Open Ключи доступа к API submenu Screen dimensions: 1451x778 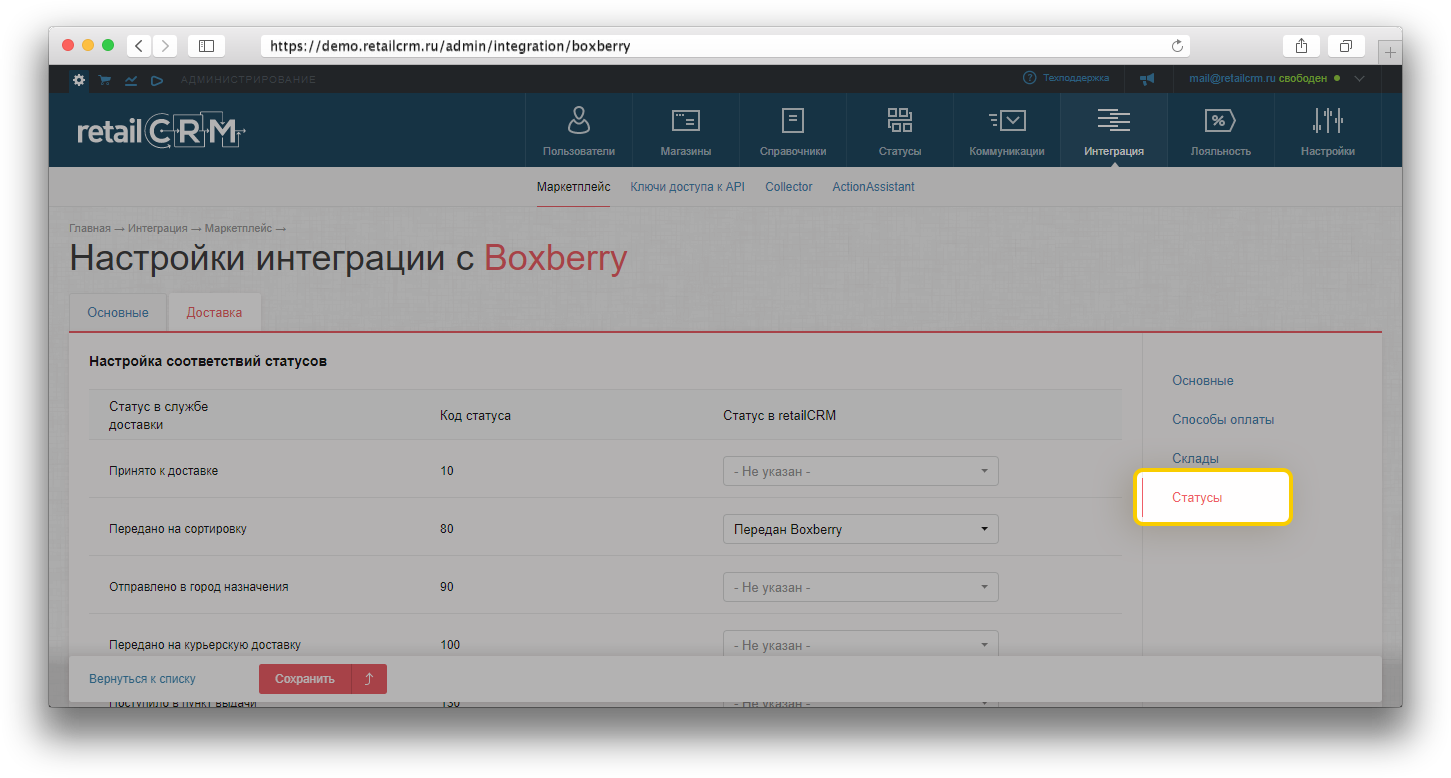point(687,187)
